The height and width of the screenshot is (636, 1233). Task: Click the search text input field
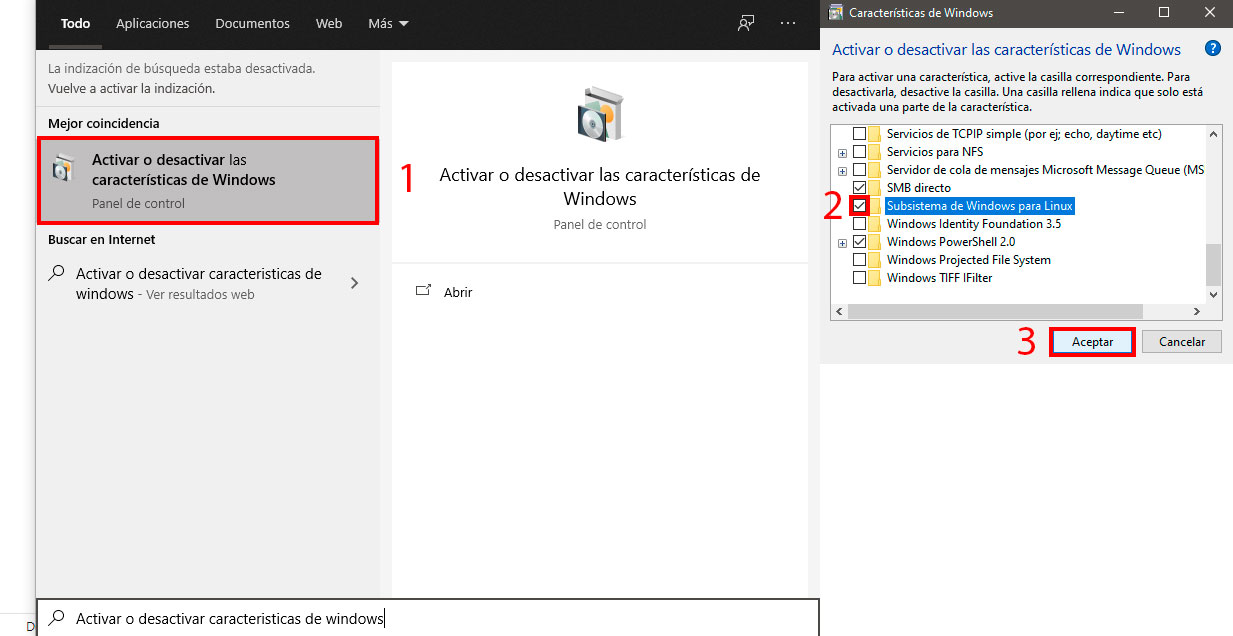coord(428,618)
